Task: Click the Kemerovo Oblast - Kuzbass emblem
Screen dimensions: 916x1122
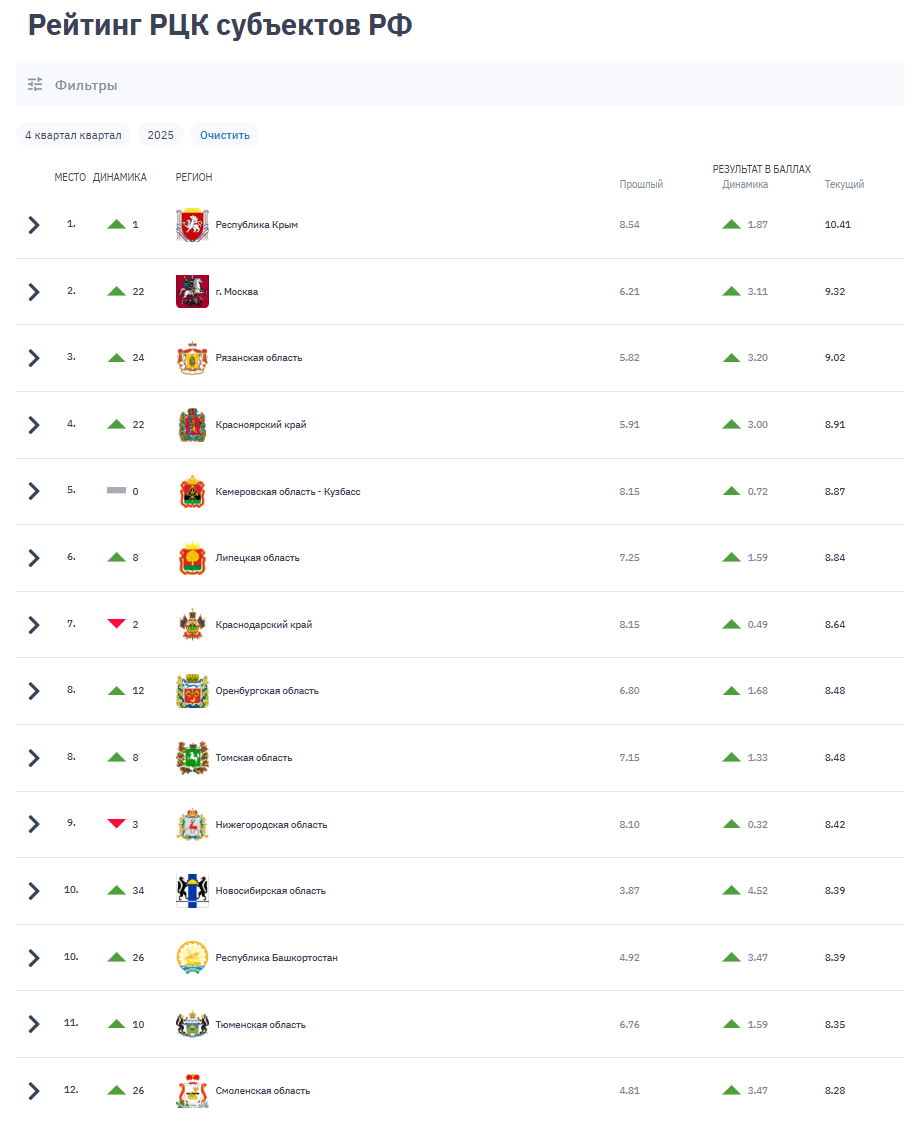Action: click(x=192, y=491)
